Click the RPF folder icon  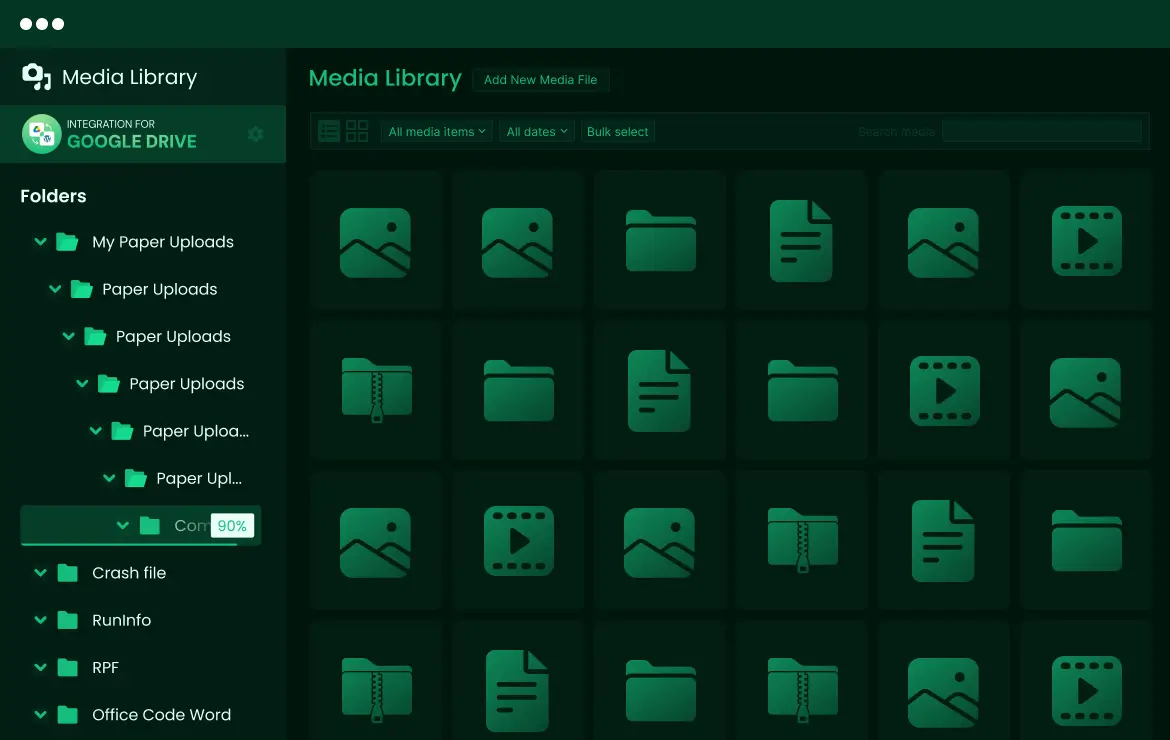(x=67, y=668)
